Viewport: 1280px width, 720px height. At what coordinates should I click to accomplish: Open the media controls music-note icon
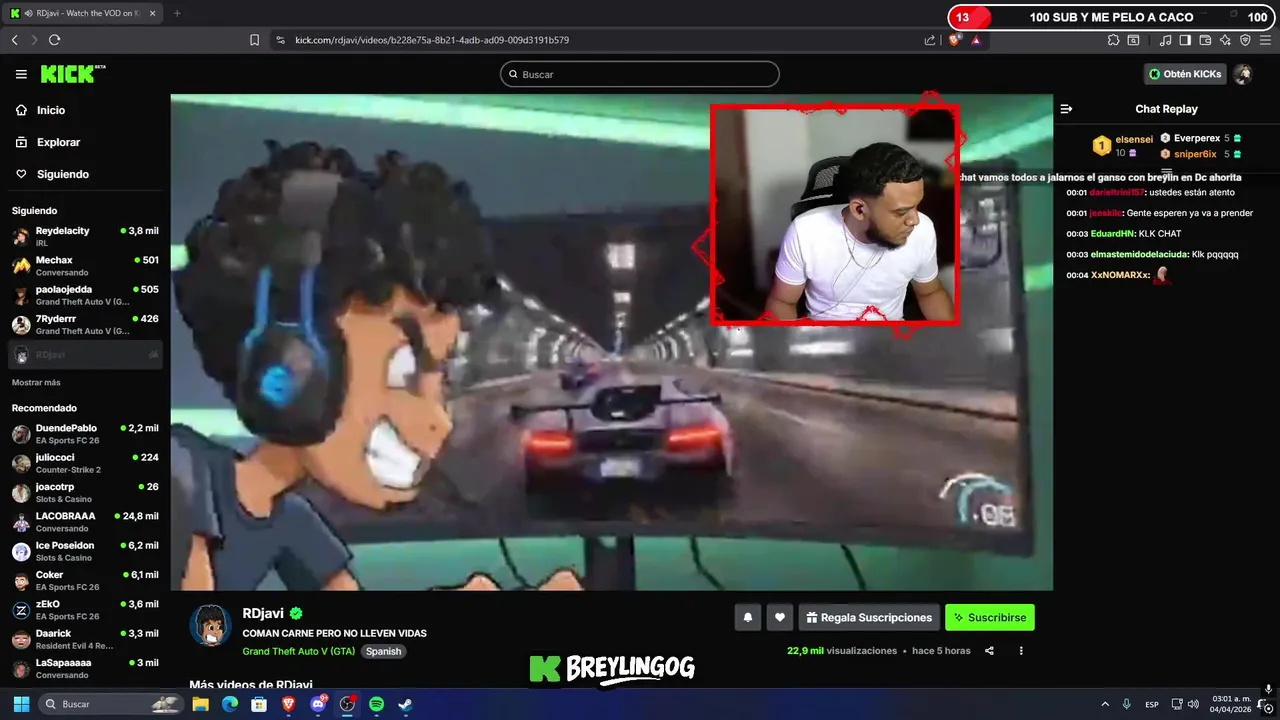pyautogui.click(x=1165, y=40)
